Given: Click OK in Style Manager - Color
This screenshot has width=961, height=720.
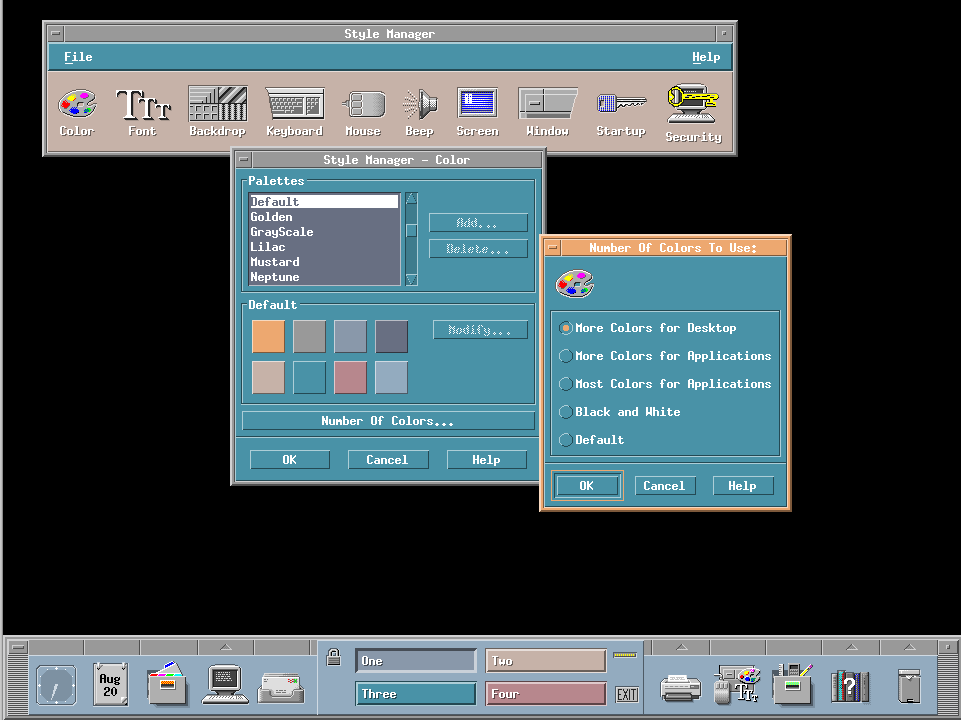Looking at the screenshot, I should click(x=289, y=460).
